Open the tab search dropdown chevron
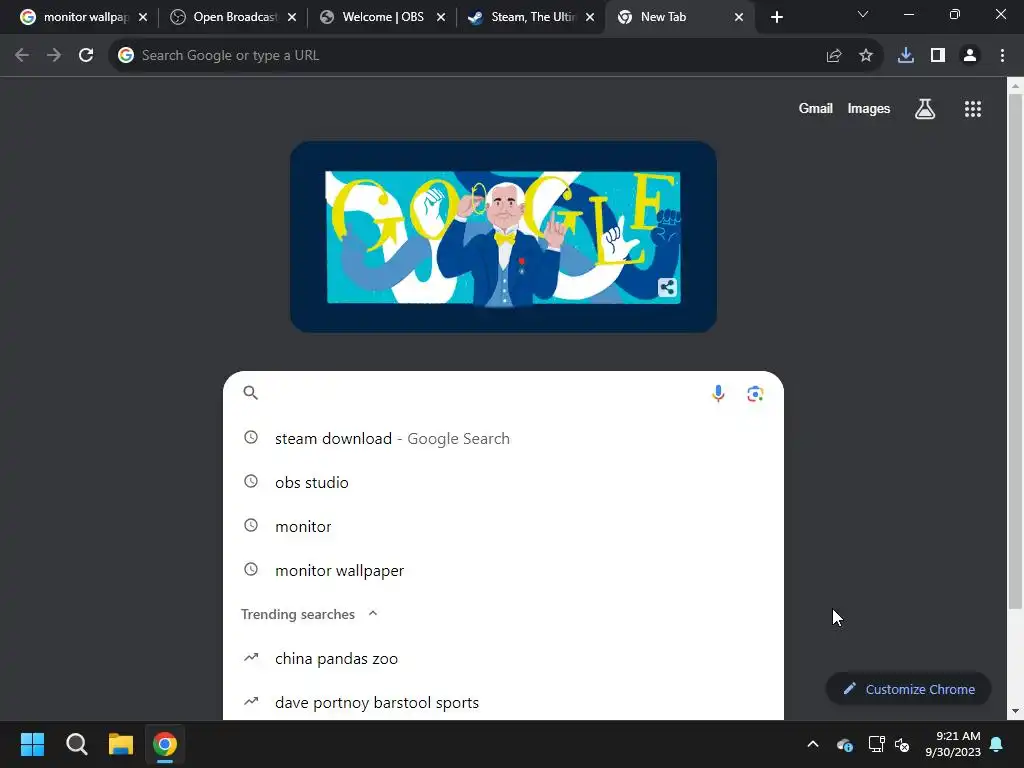Screen dimensions: 1024x768 pos(863,14)
